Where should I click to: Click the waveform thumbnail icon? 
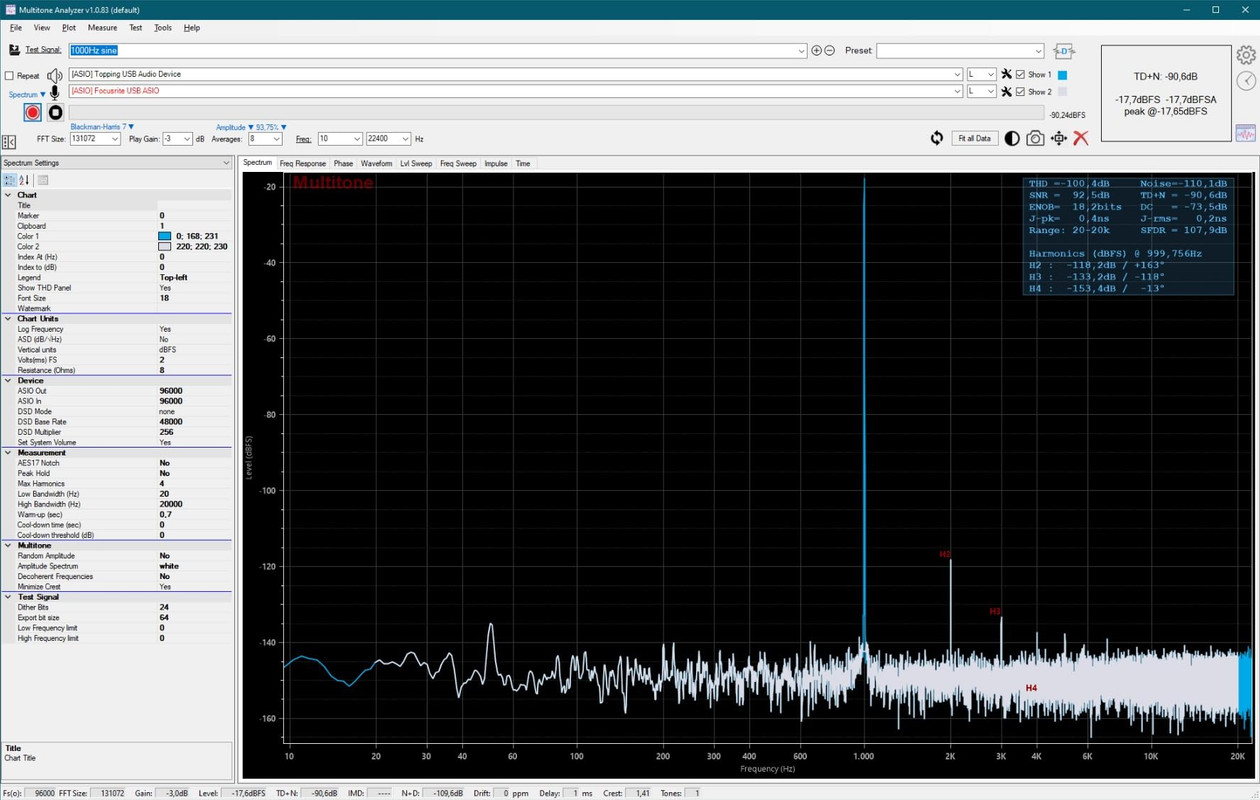coord(1246,133)
